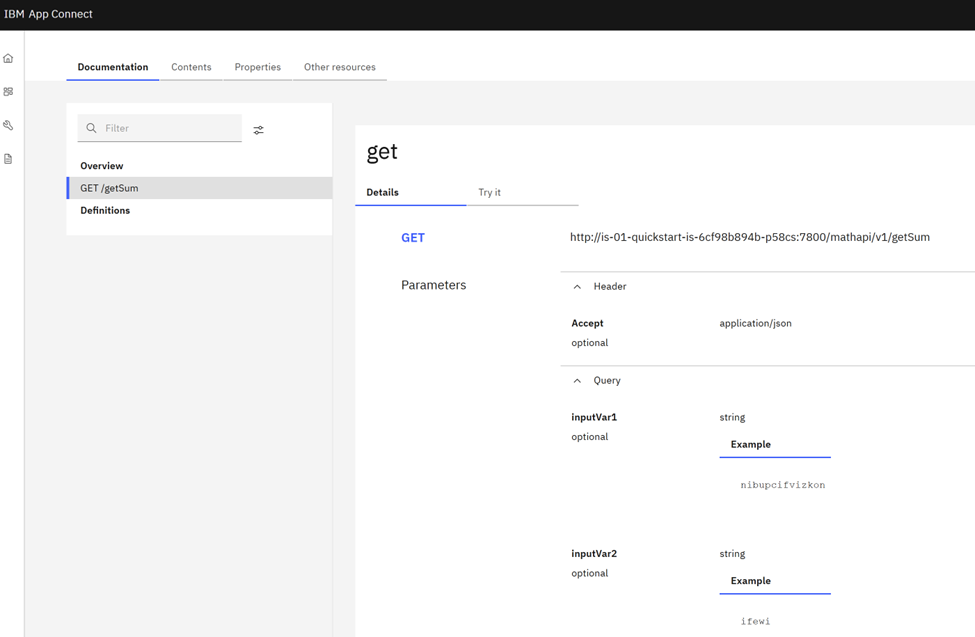The height and width of the screenshot is (637, 975).
Task: Click the inputVar1 parameter name
Action: (x=594, y=417)
